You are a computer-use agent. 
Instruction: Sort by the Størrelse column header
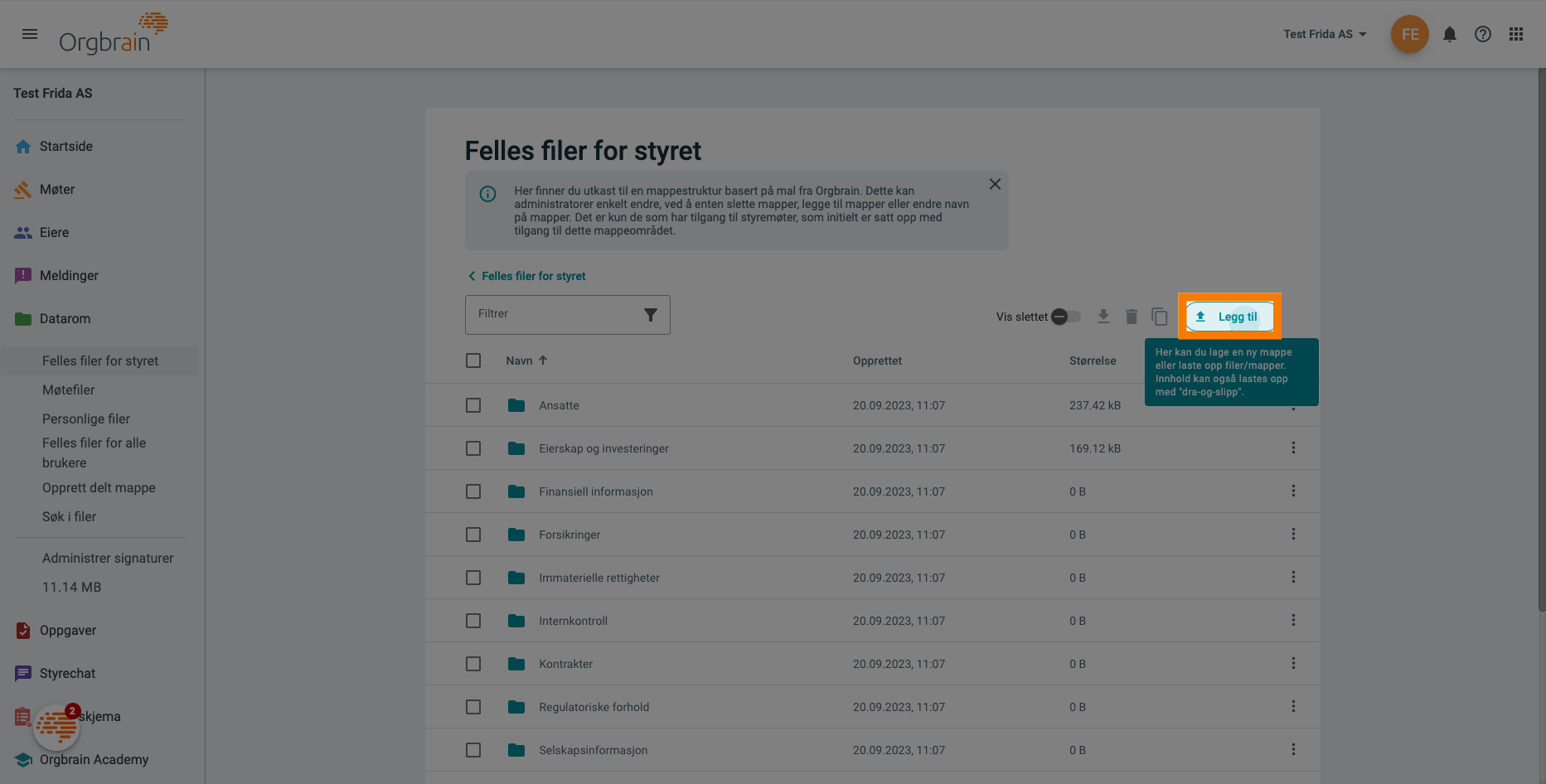pyautogui.click(x=1093, y=361)
